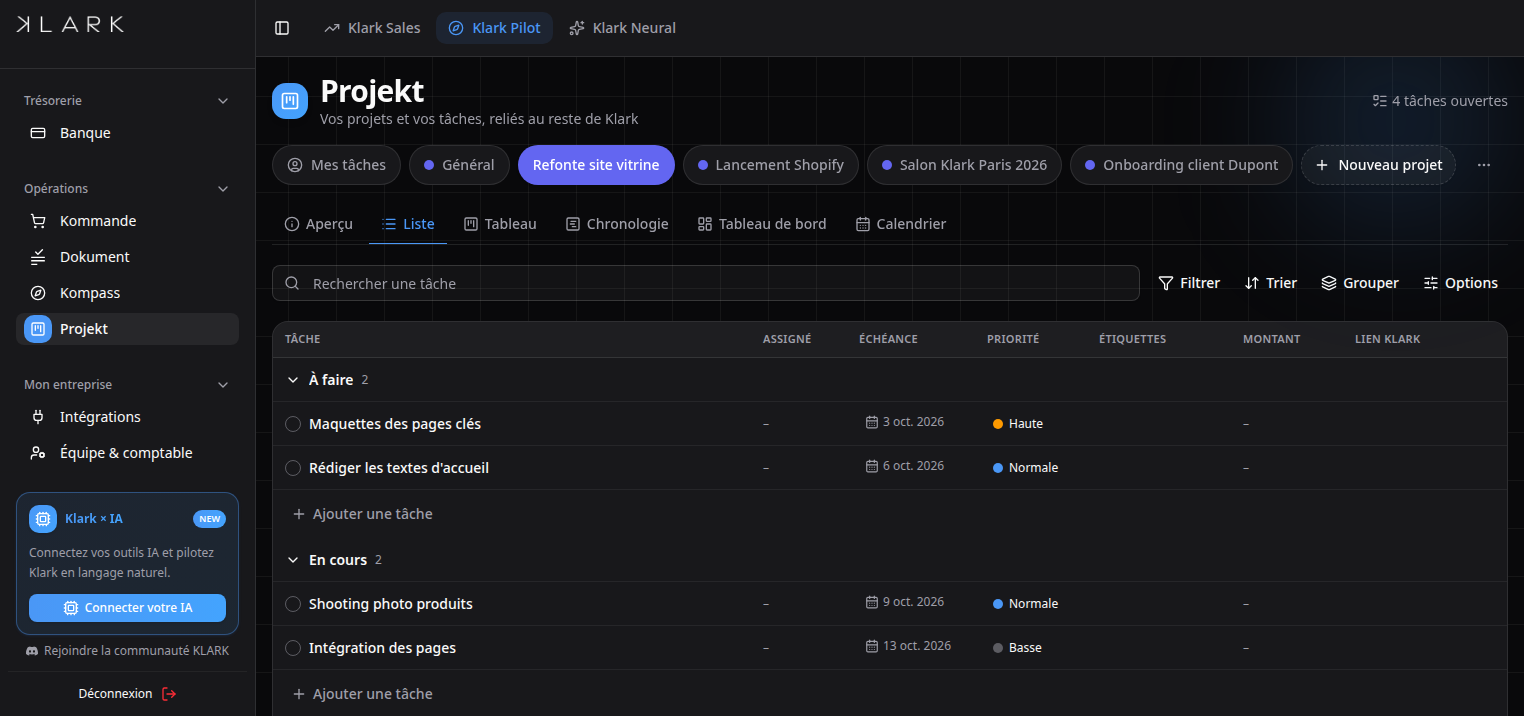
Task: Open Dokument in the sidebar
Action: [127, 257]
